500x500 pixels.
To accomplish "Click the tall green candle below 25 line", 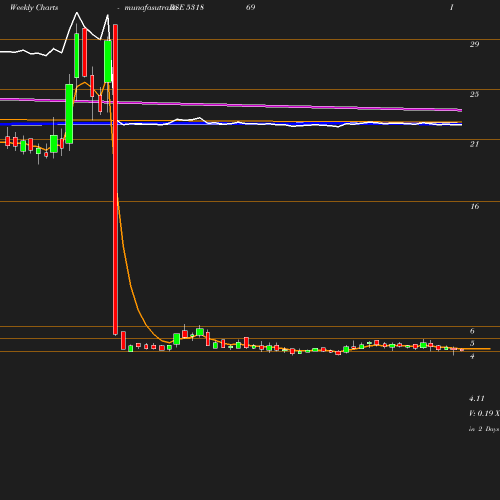I will (69, 114).
